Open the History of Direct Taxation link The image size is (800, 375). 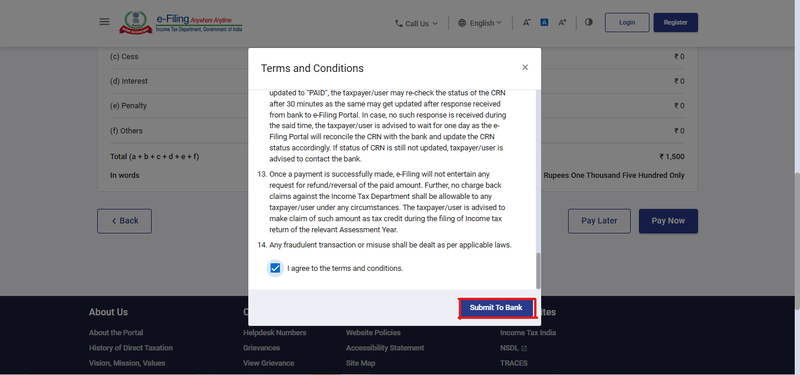click(x=131, y=348)
